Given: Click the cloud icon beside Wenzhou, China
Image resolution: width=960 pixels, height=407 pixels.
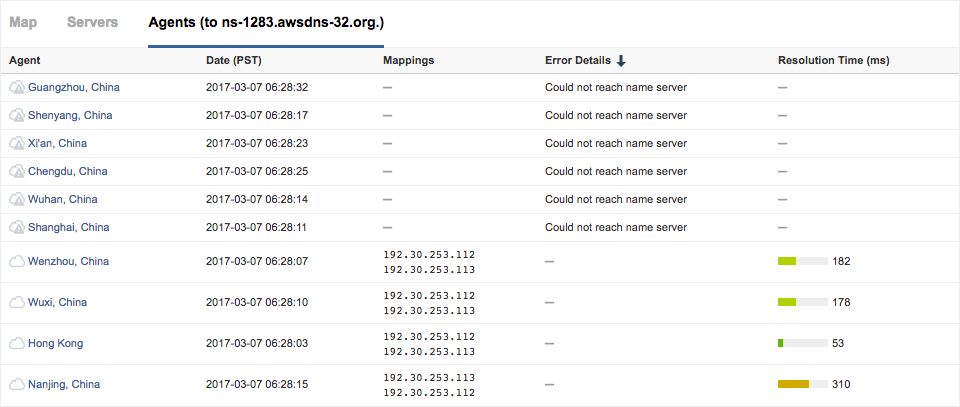Looking at the screenshot, I should 16,262.
